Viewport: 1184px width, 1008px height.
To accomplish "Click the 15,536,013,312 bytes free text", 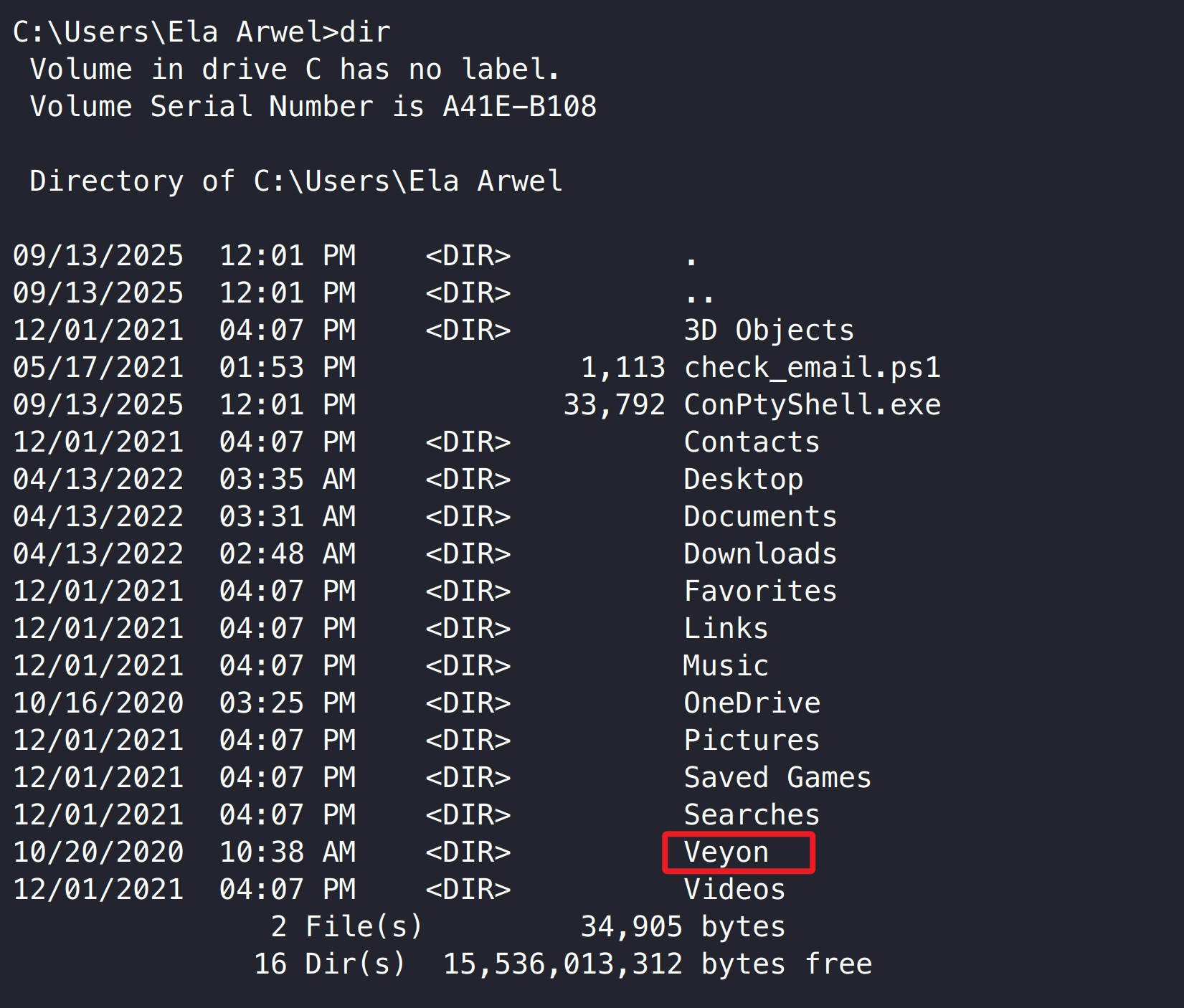I will pyautogui.click(x=657, y=964).
